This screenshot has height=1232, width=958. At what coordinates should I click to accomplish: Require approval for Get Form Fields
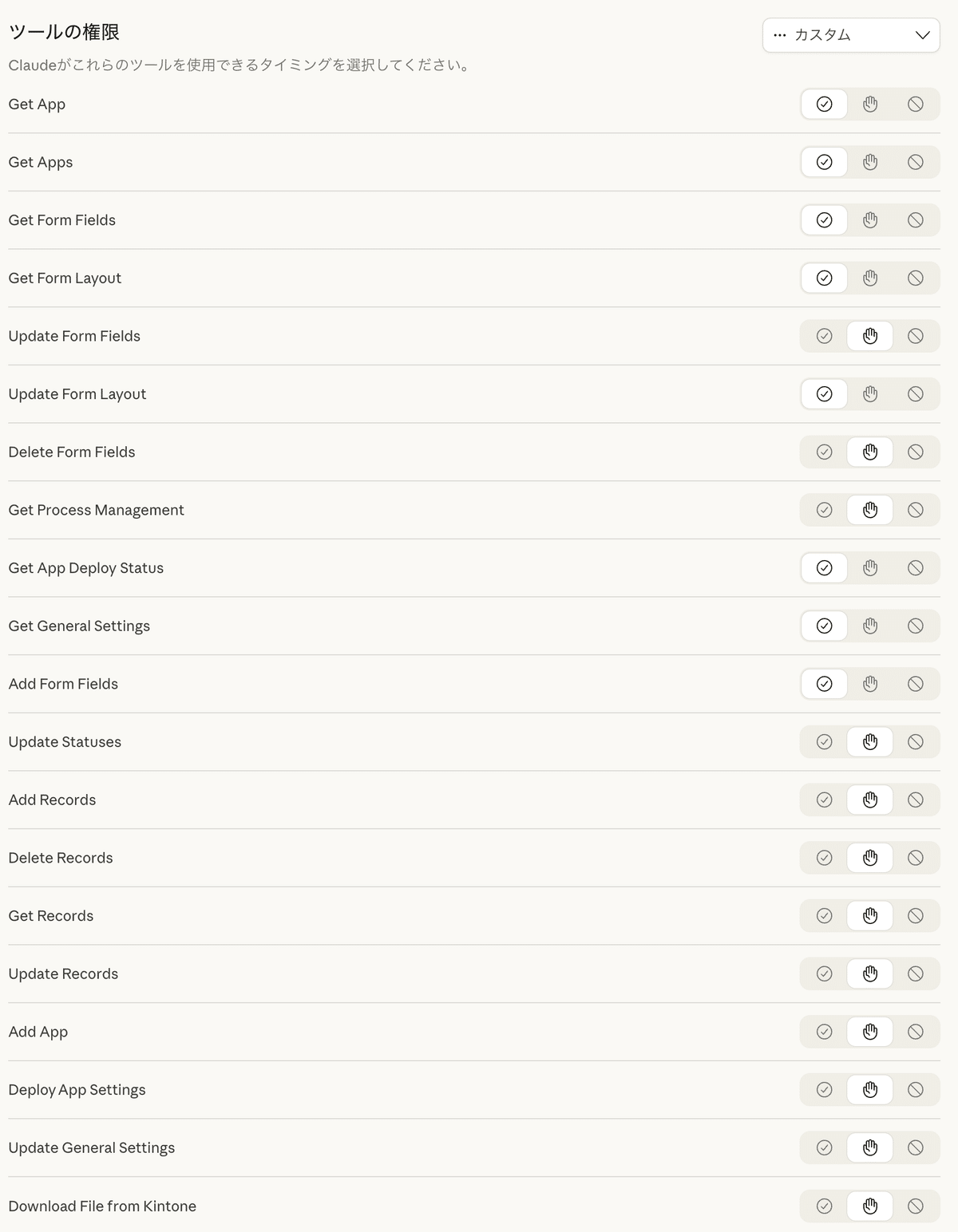(869, 220)
